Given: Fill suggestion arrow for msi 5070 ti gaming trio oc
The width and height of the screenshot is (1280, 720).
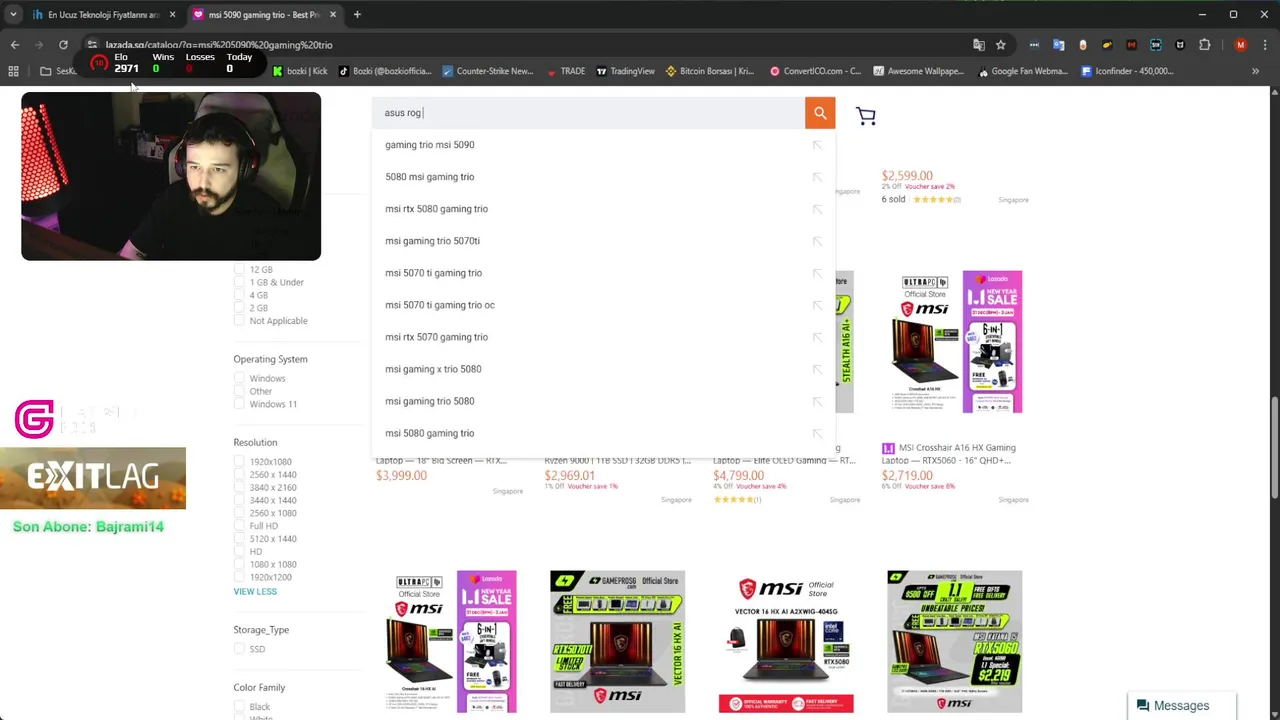Looking at the screenshot, I should coord(817,305).
